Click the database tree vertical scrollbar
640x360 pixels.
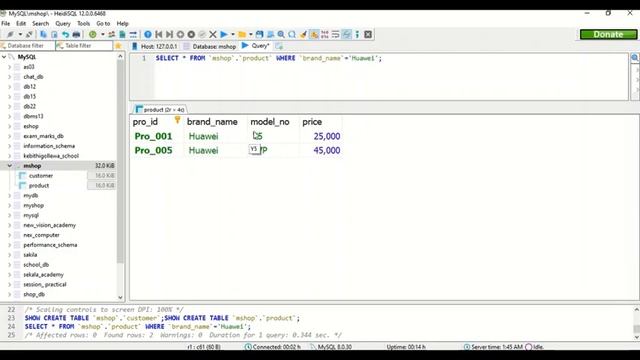[x=120, y=163]
